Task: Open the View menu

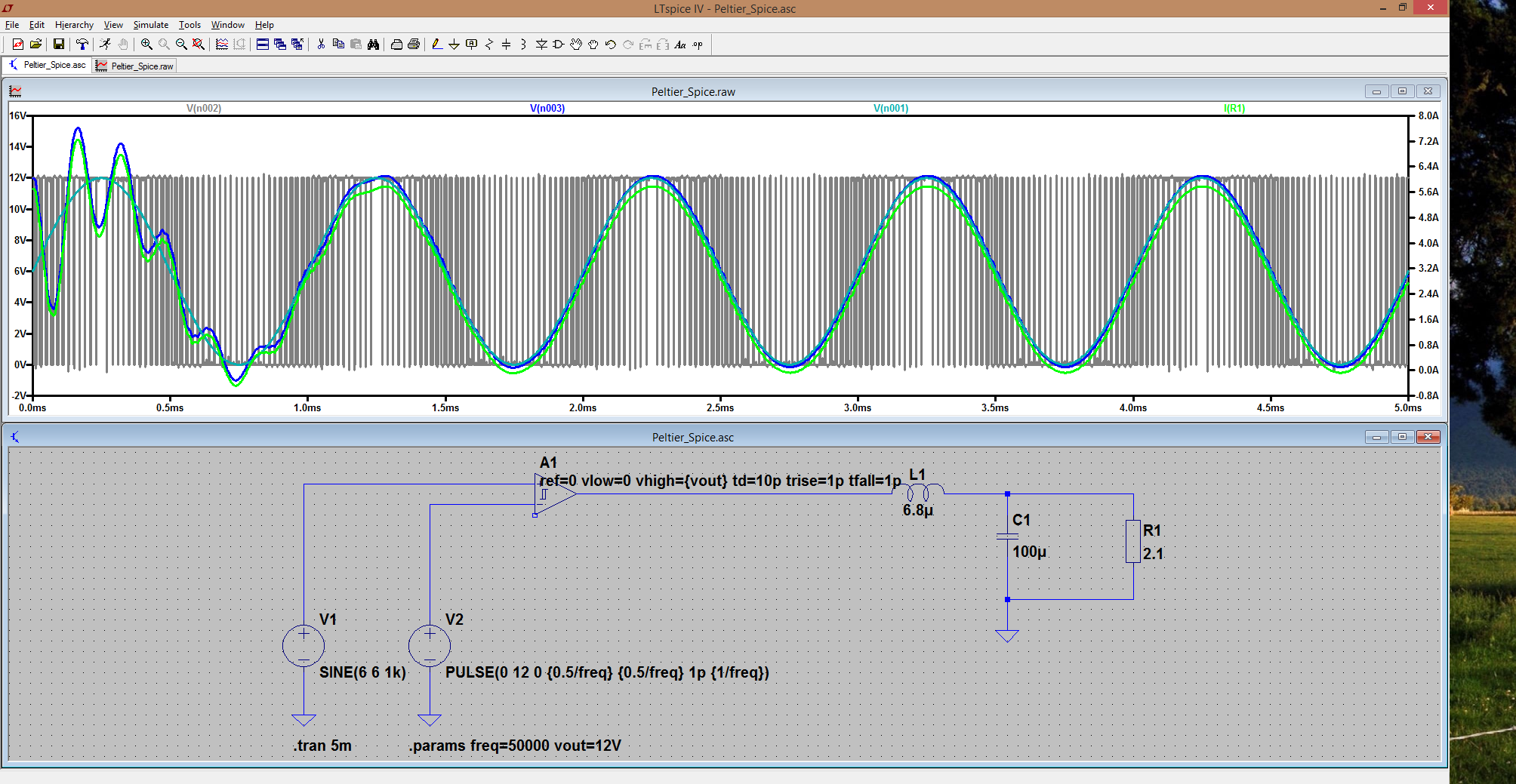Action: [x=113, y=25]
